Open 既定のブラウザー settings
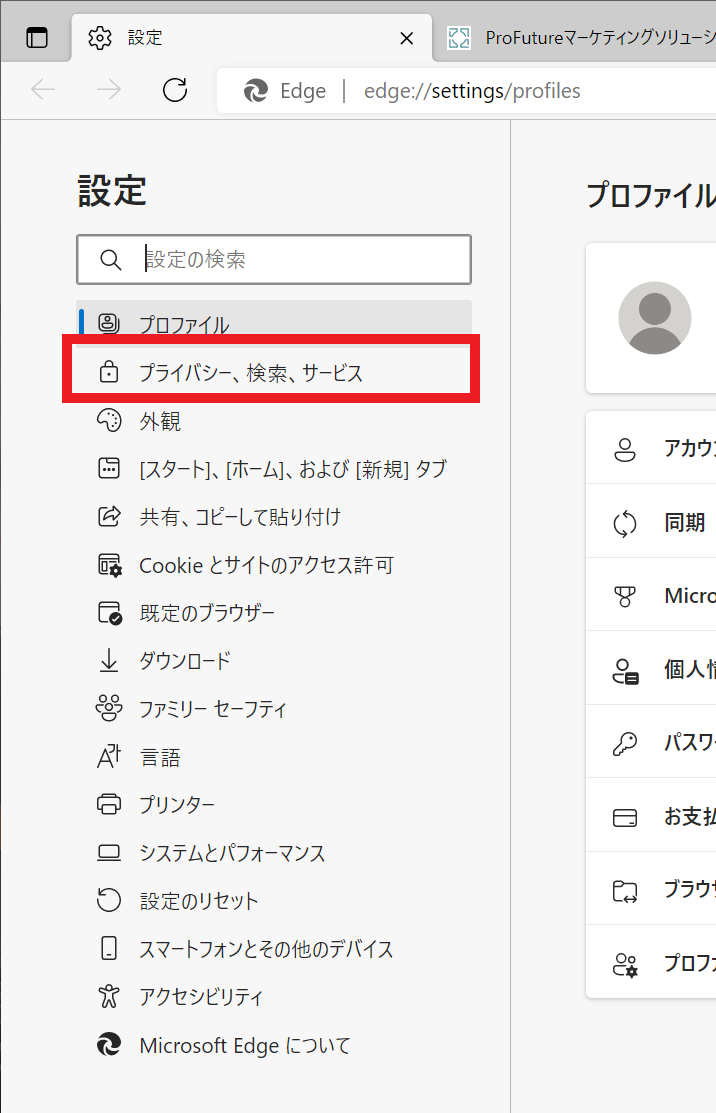The image size is (716, 1113). coord(274,613)
